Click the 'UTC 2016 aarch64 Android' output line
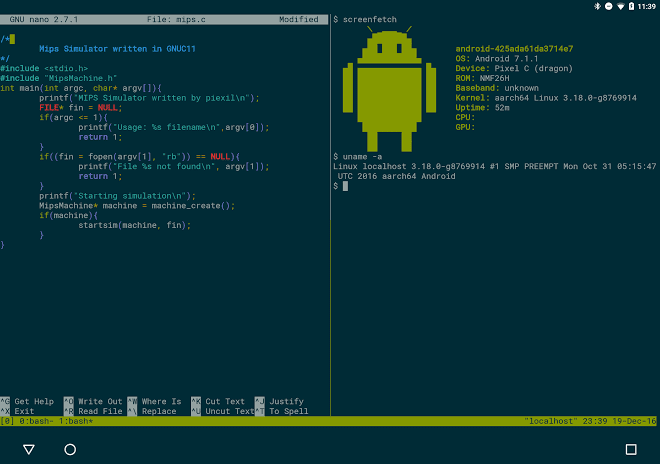660x464 pixels. (x=397, y=176)
